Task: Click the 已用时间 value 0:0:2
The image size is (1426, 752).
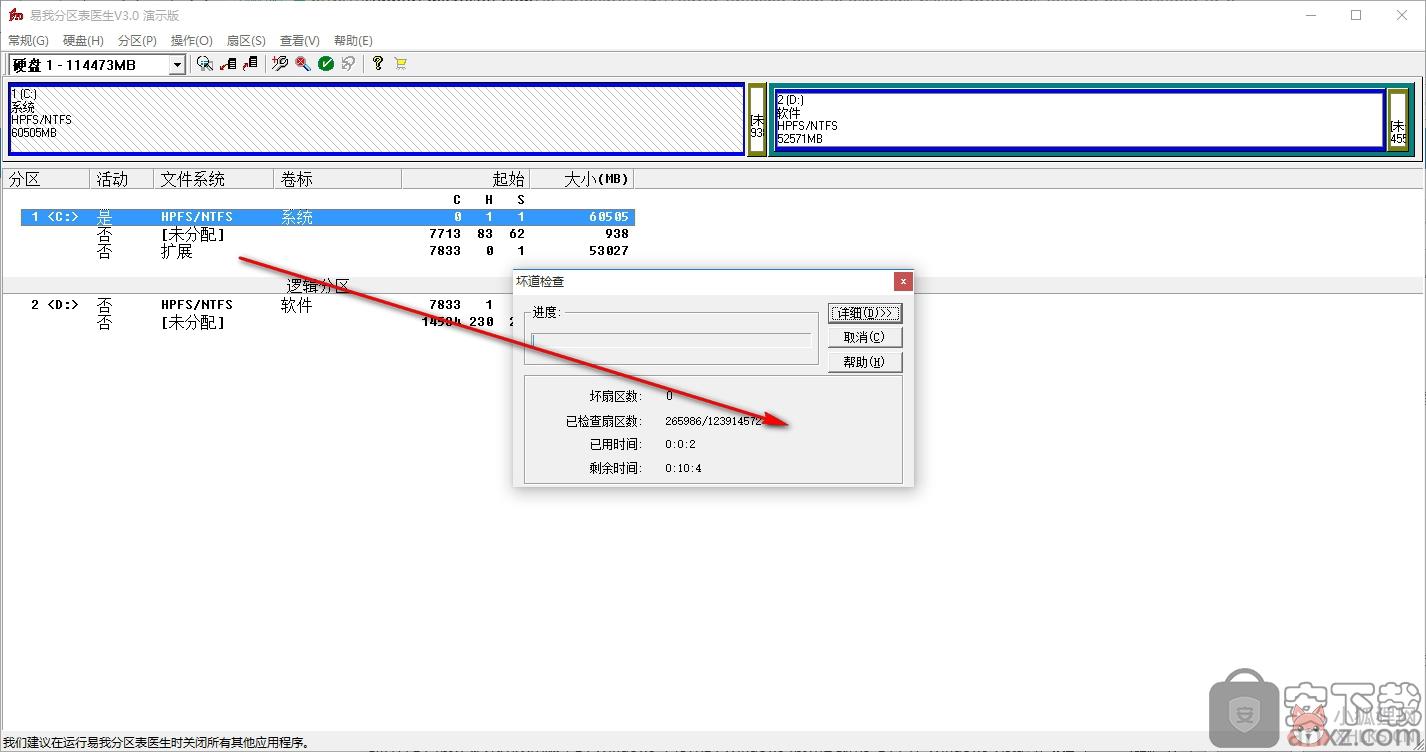Action: click(x=680, y=444)
